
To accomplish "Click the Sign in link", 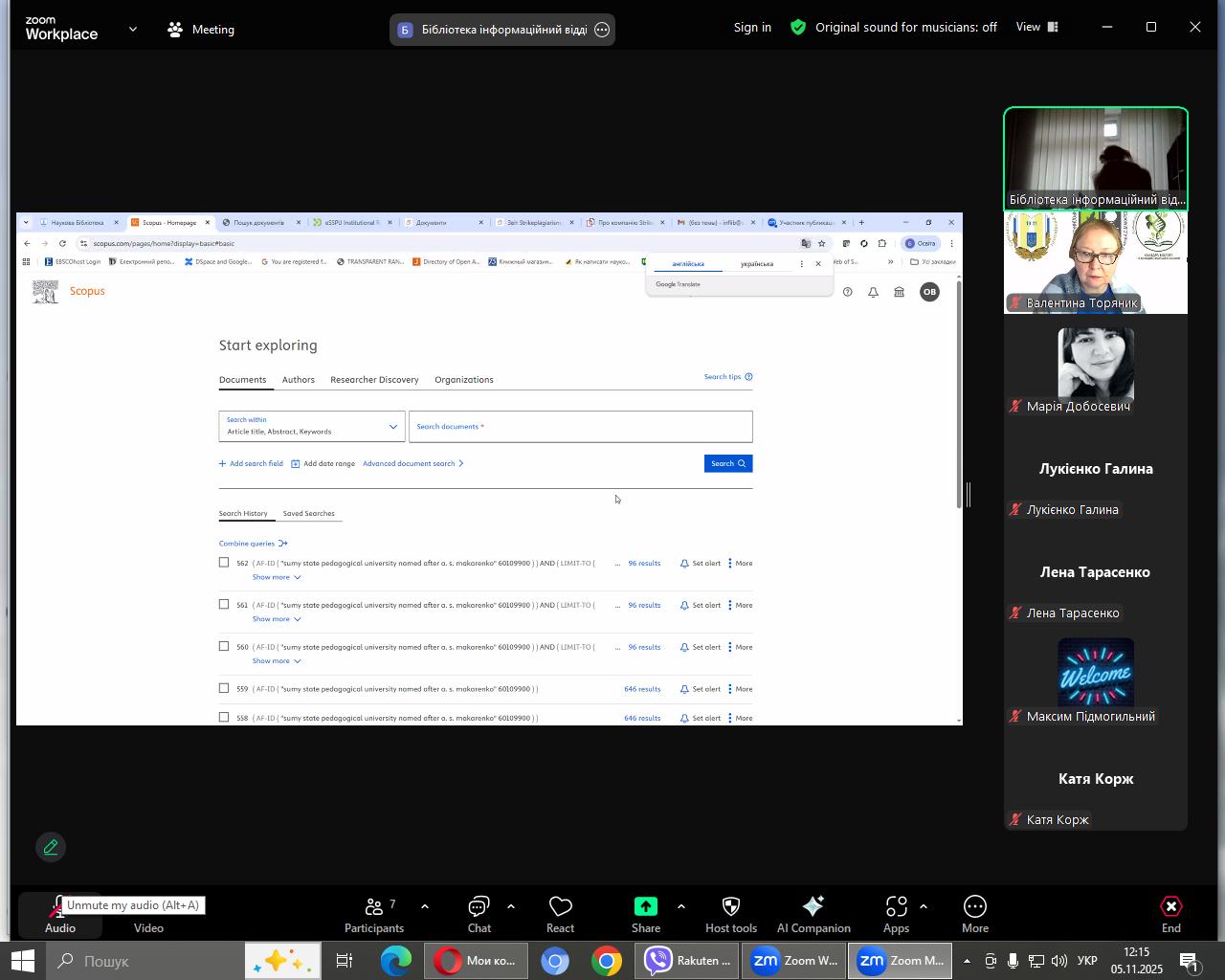I will [x=752, y=27].
